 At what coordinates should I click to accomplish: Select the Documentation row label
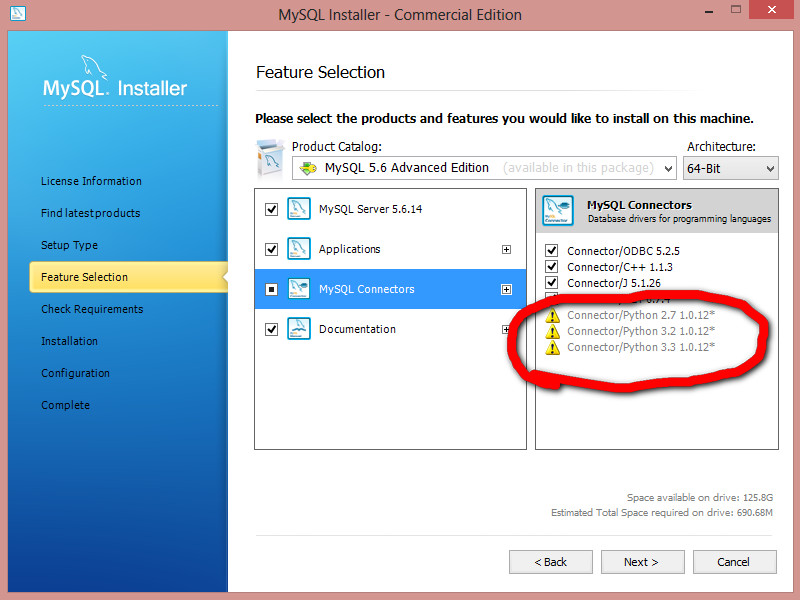click(357, 329)
